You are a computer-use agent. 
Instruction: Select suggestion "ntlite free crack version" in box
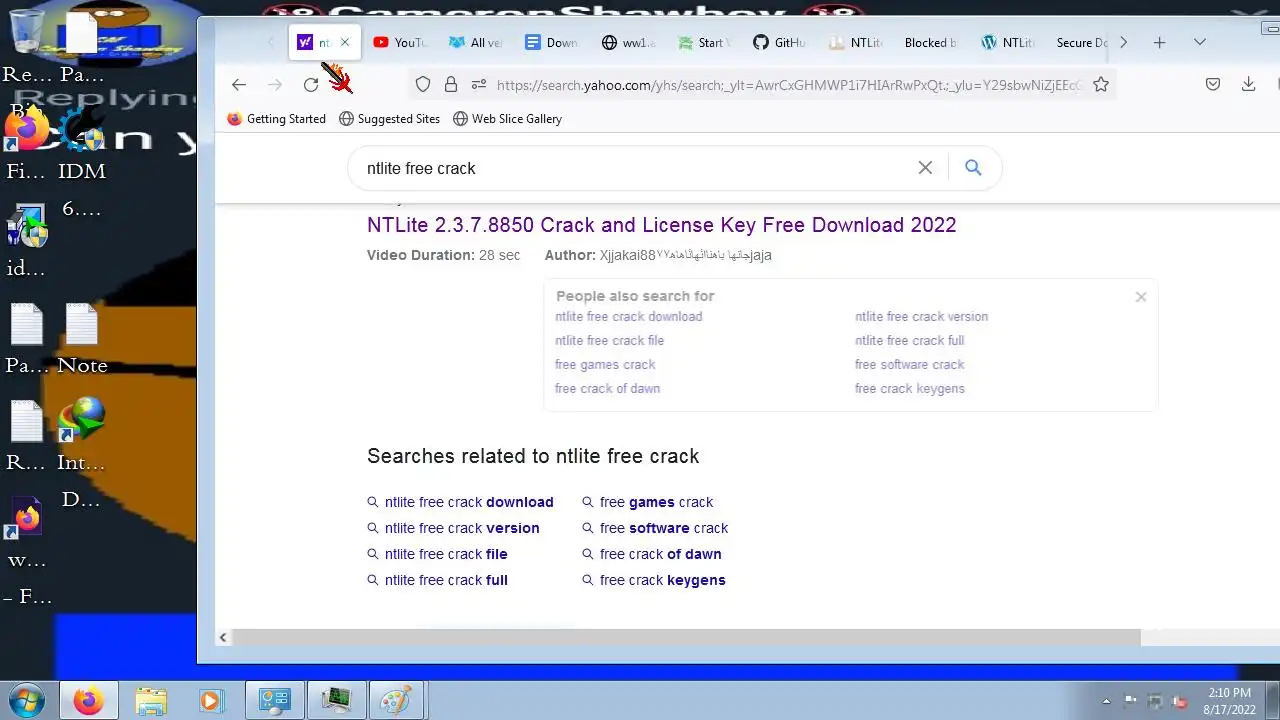(x=921, y=316)
